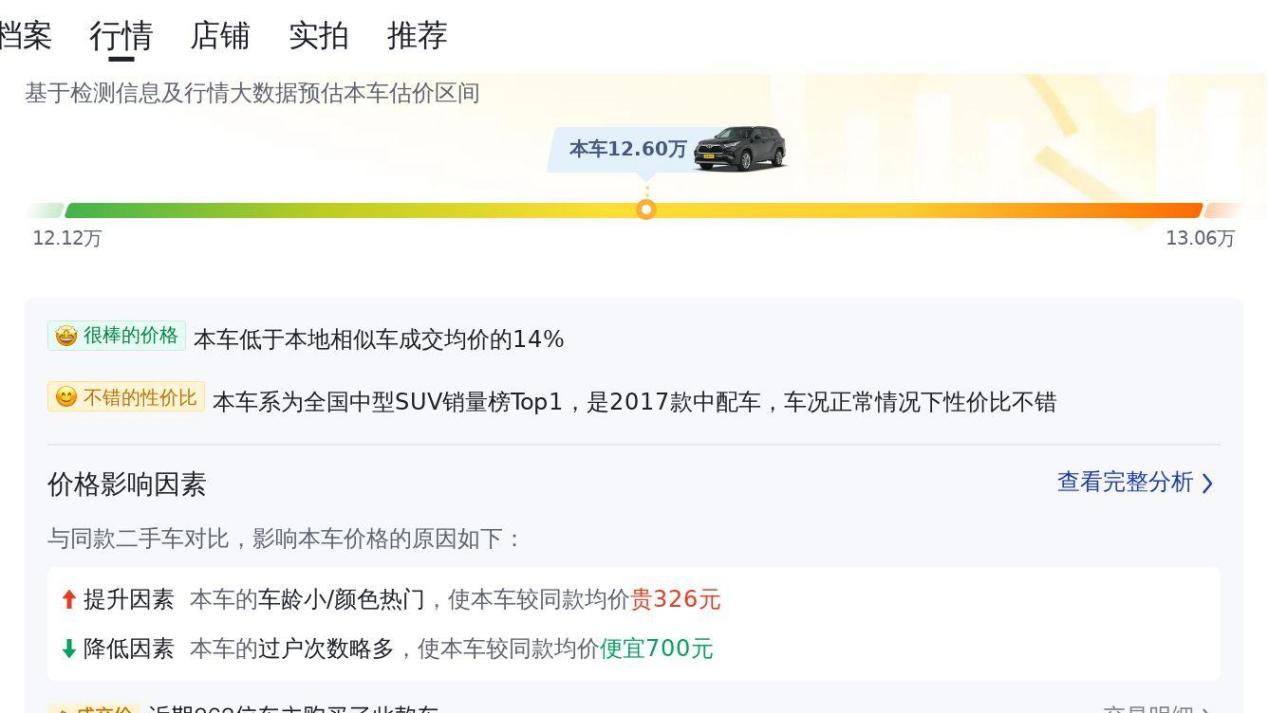The width and height of the screenshot is (1268, 713).
Task: Go to the 实拍 tab
Action: 318,36
